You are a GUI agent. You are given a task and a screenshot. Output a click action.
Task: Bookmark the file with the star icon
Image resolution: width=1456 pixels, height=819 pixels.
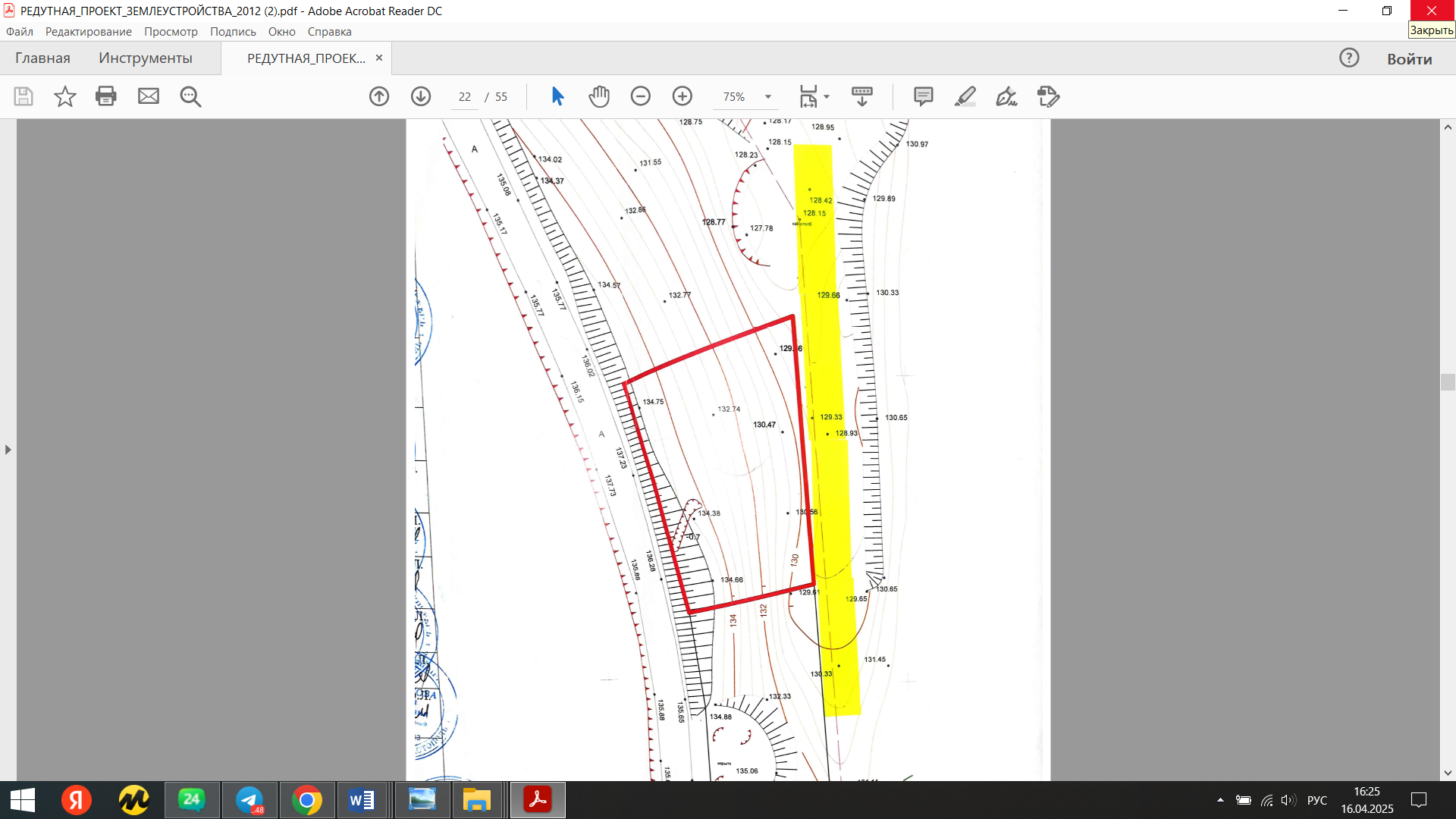pos(65,96)
